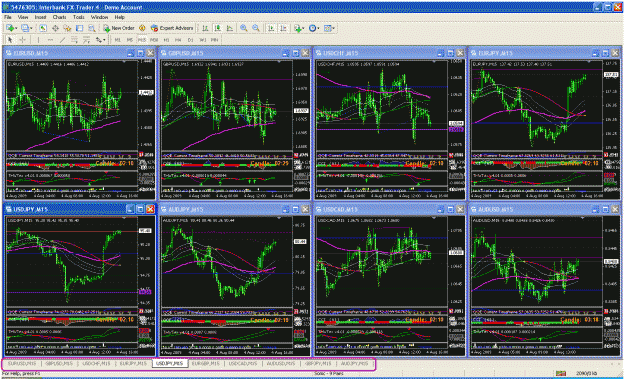Toggle the chart shift option
Image resolution: width=625 pixels, height=379 pixels.
tap(283, 28)
